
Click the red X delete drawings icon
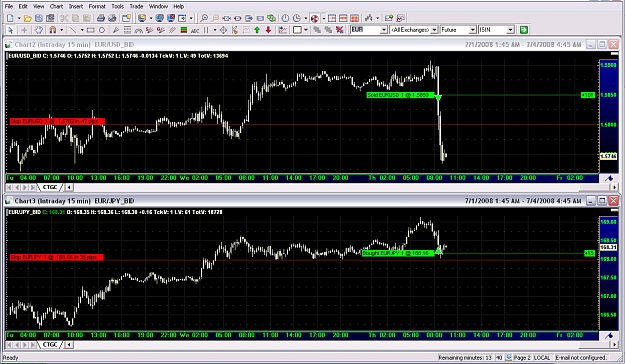pos(340,30)
